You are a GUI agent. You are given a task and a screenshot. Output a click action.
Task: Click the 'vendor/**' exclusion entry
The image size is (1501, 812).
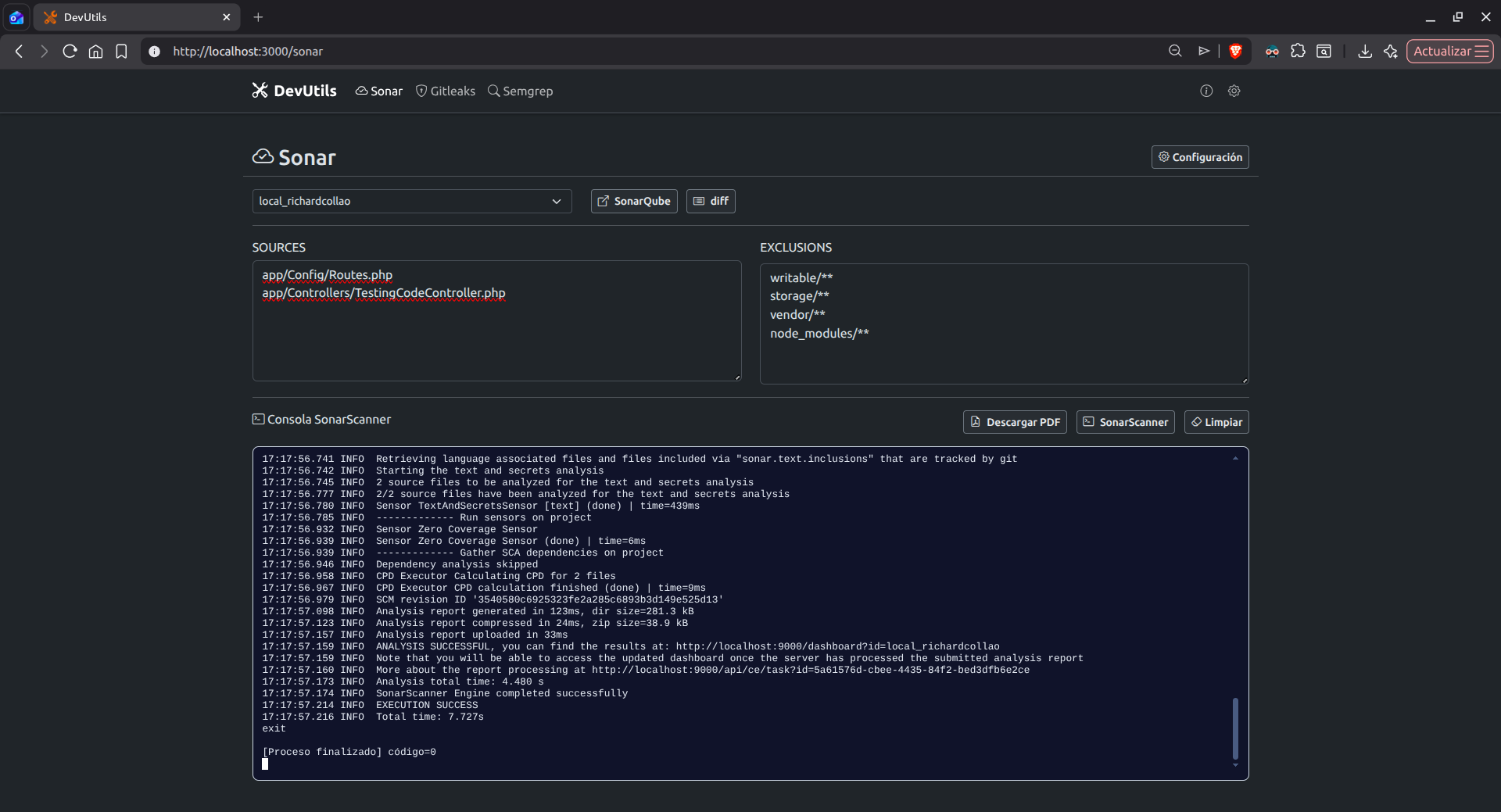pos(797,314)
